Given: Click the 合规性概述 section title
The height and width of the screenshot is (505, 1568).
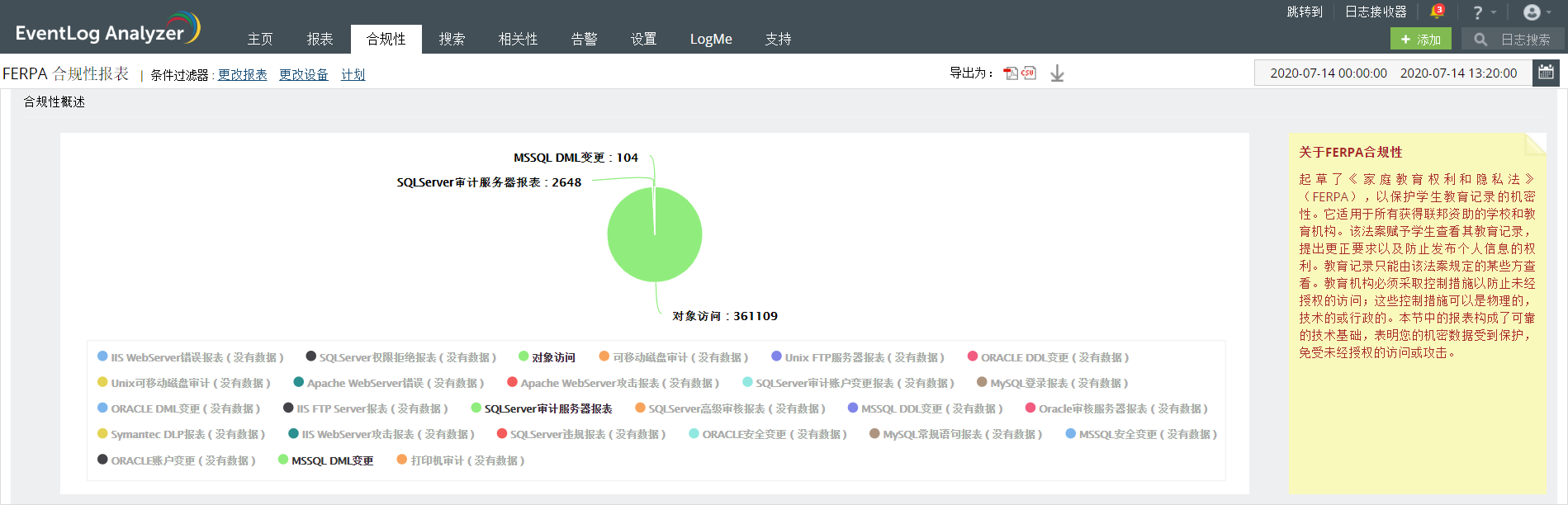Looking at the screenshot, I should click(x=54, y=101).
